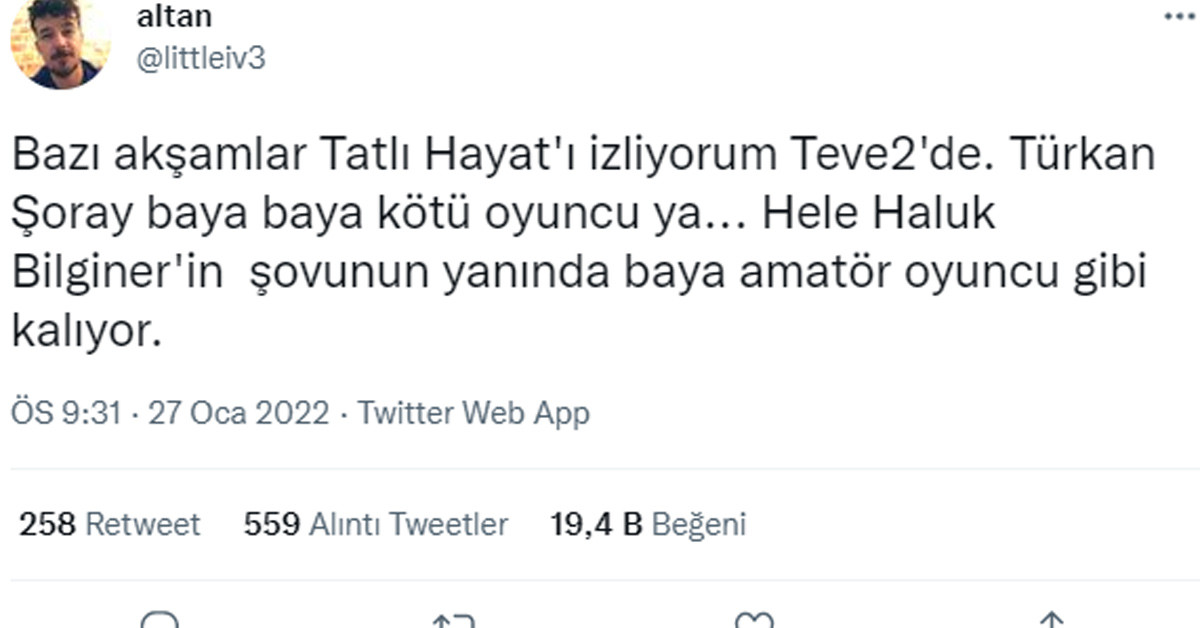
Task: Click the share upload arrow icon
Action: tap(1050, 621)
